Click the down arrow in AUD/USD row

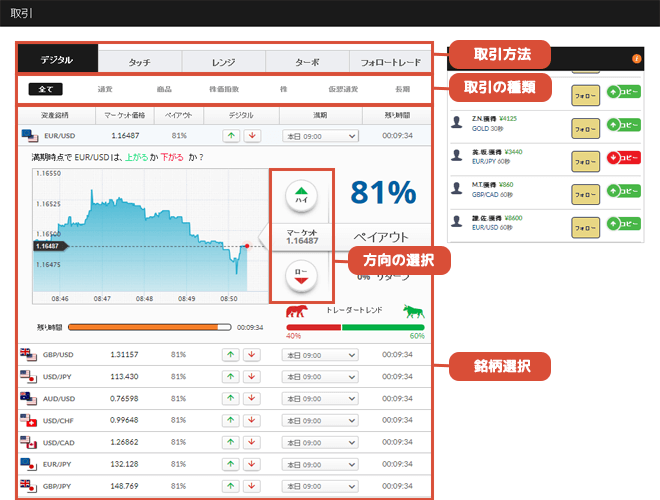tap(252, 398)
